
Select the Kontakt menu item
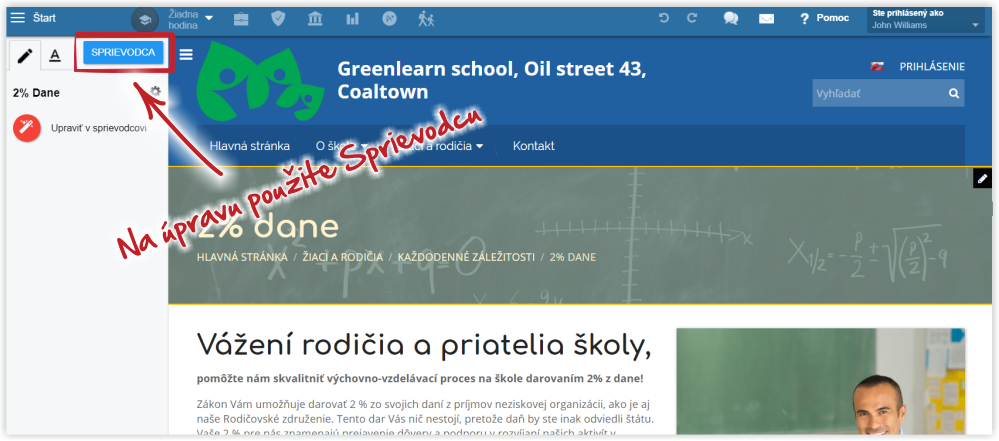[533, 146]
